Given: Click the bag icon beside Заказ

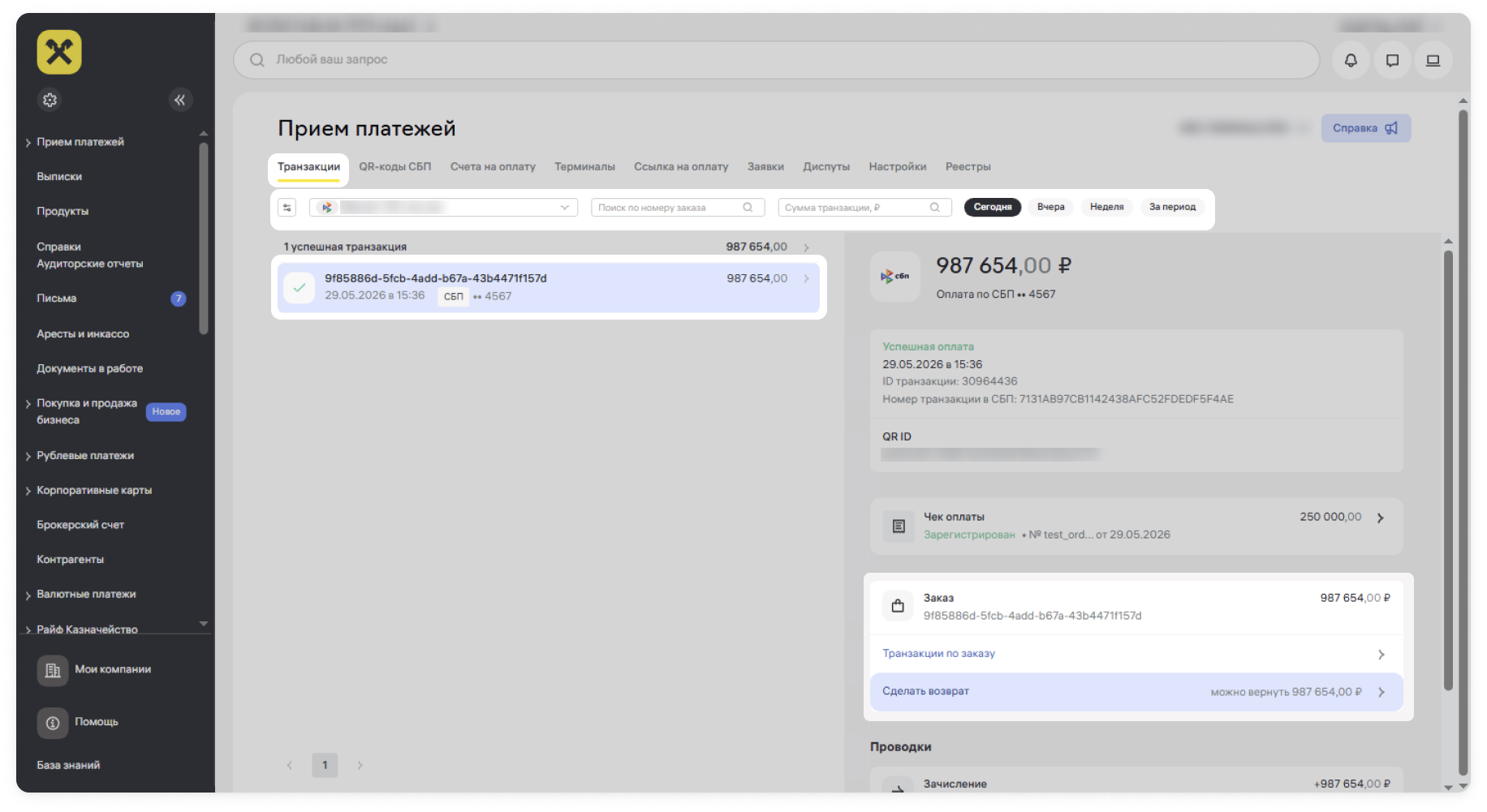Looking at the screenshot, I should [x=898, y=606].
